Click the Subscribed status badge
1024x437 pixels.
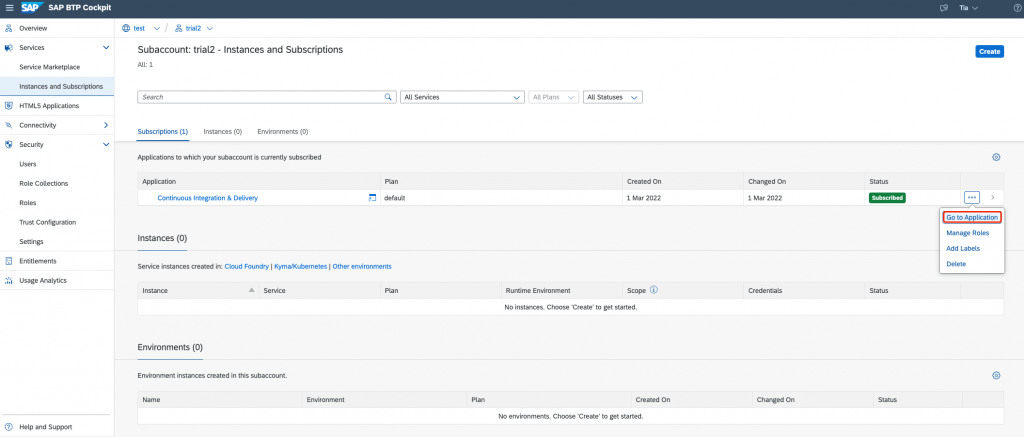887,197
